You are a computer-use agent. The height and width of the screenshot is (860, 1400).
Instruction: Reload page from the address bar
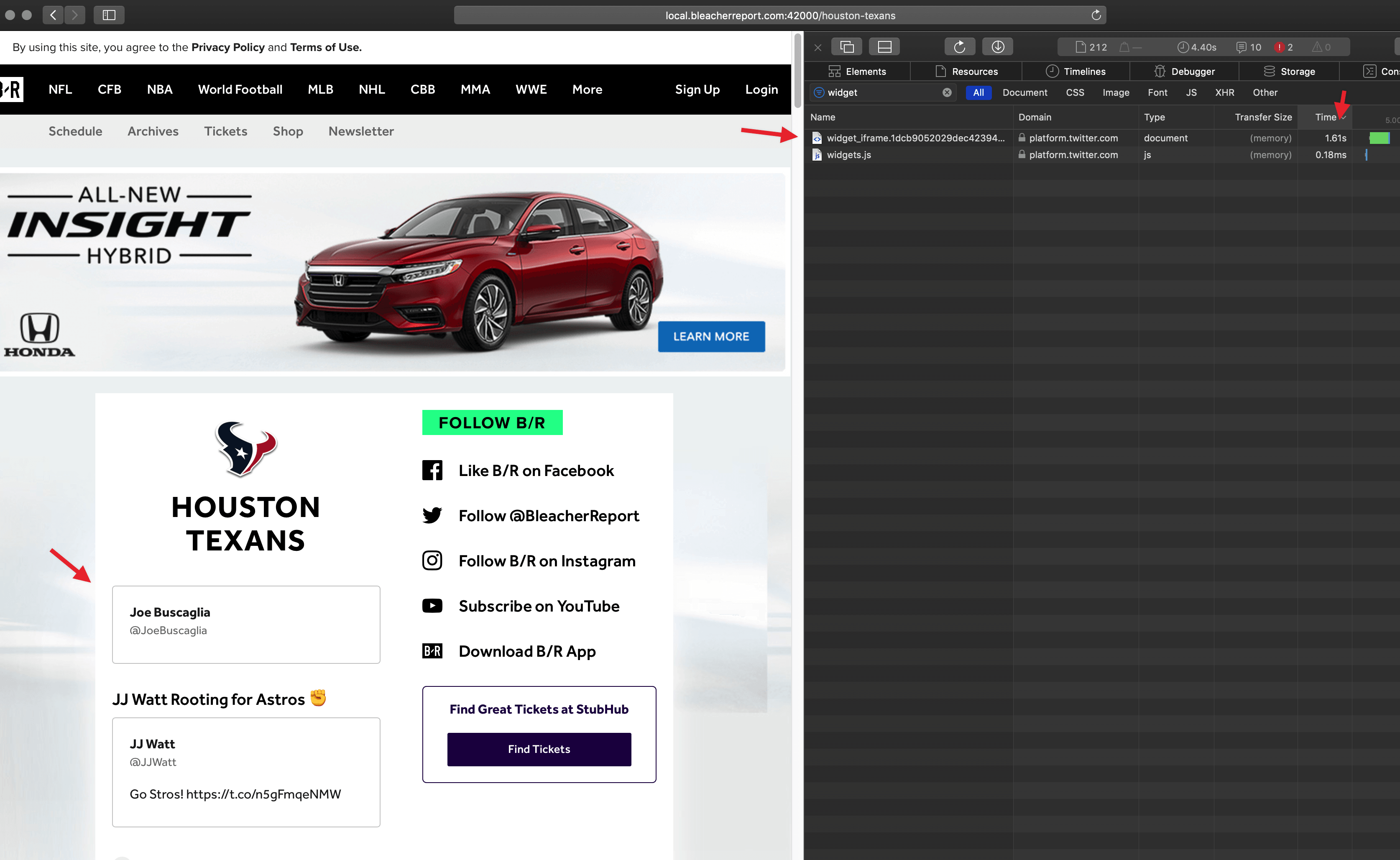tap(1096, 15)
